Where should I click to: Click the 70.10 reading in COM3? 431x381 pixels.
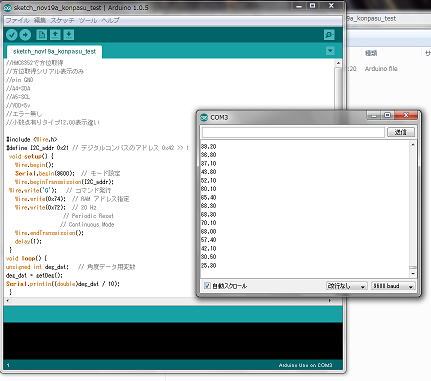point(209,223)
